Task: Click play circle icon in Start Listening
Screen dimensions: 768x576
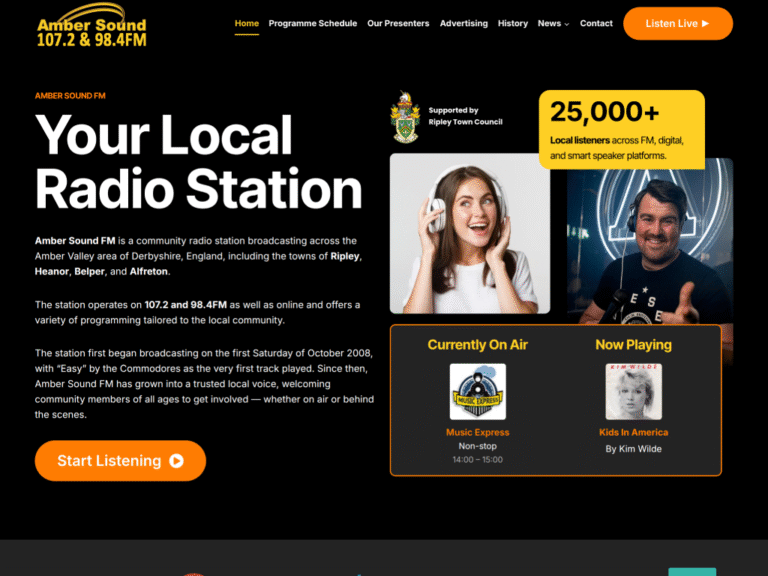Action: 176,461
